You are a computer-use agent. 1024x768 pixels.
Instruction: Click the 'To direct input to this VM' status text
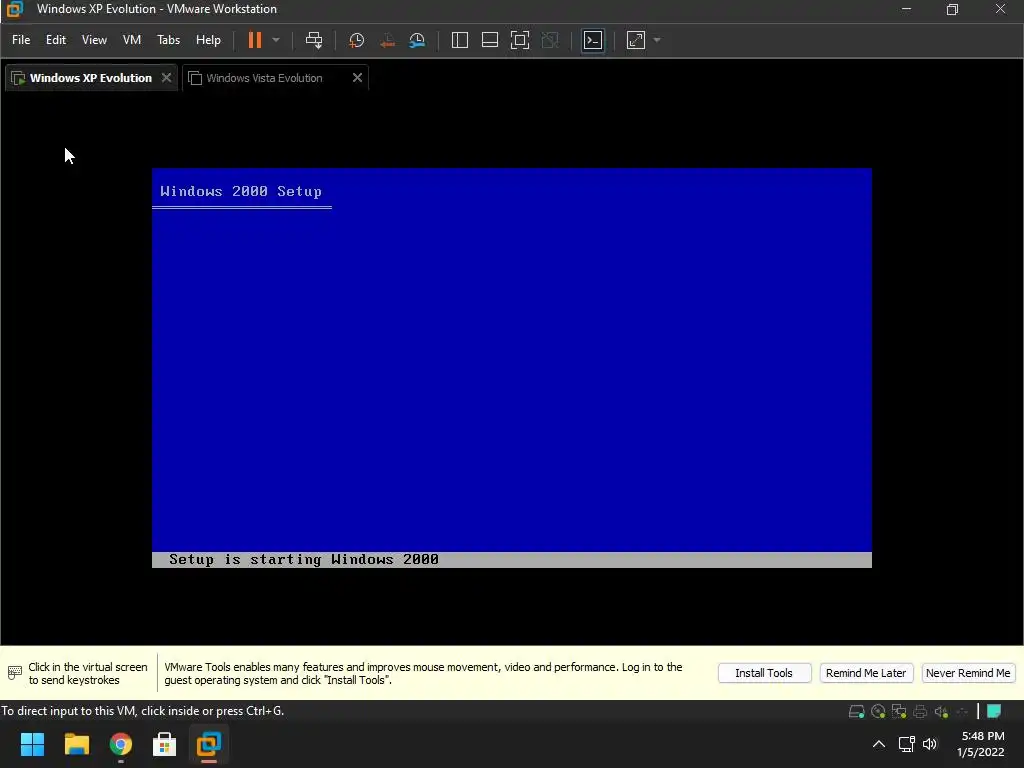[142, 711]
